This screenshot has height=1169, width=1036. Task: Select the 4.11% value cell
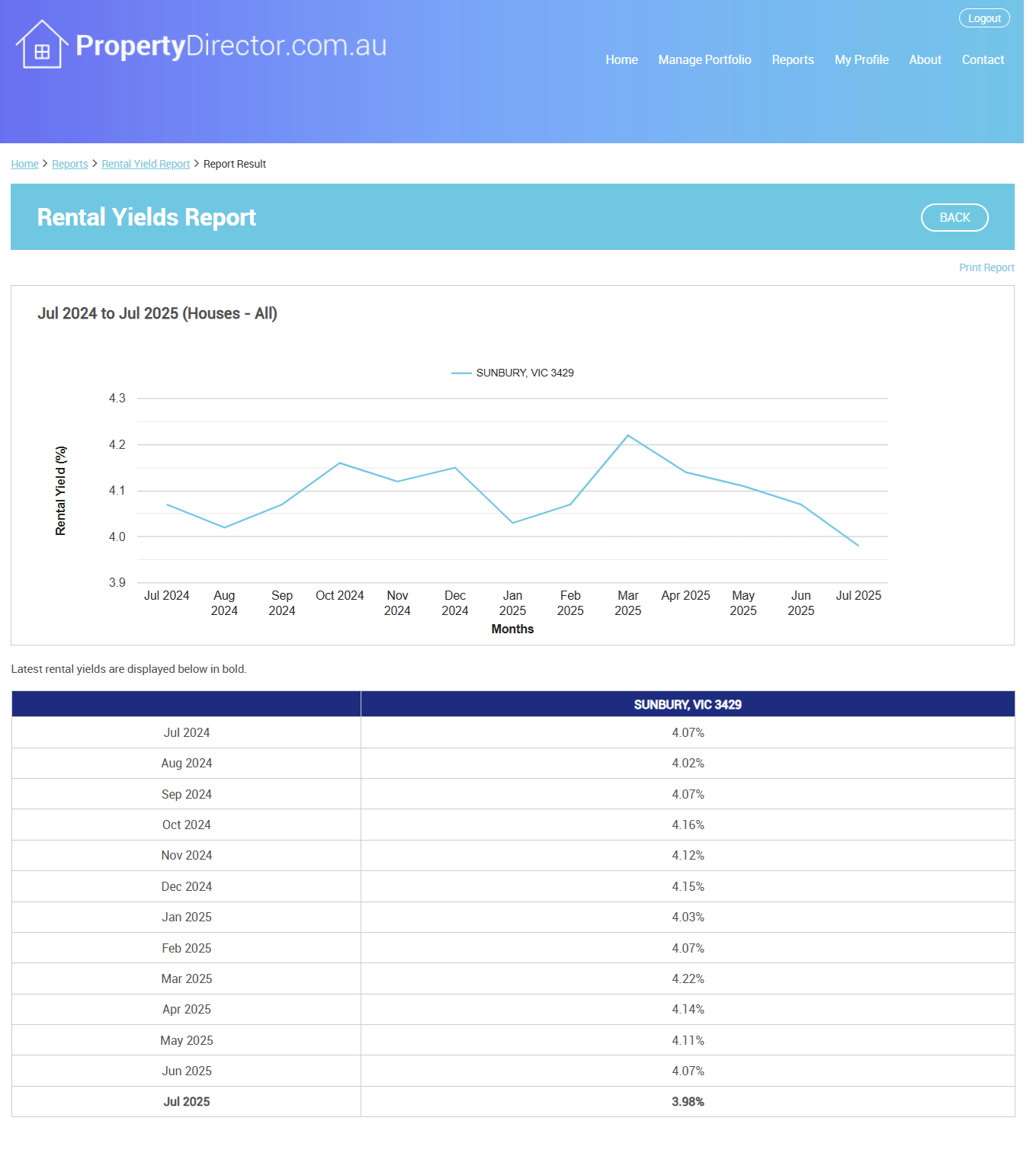(x=688, y=1040)
